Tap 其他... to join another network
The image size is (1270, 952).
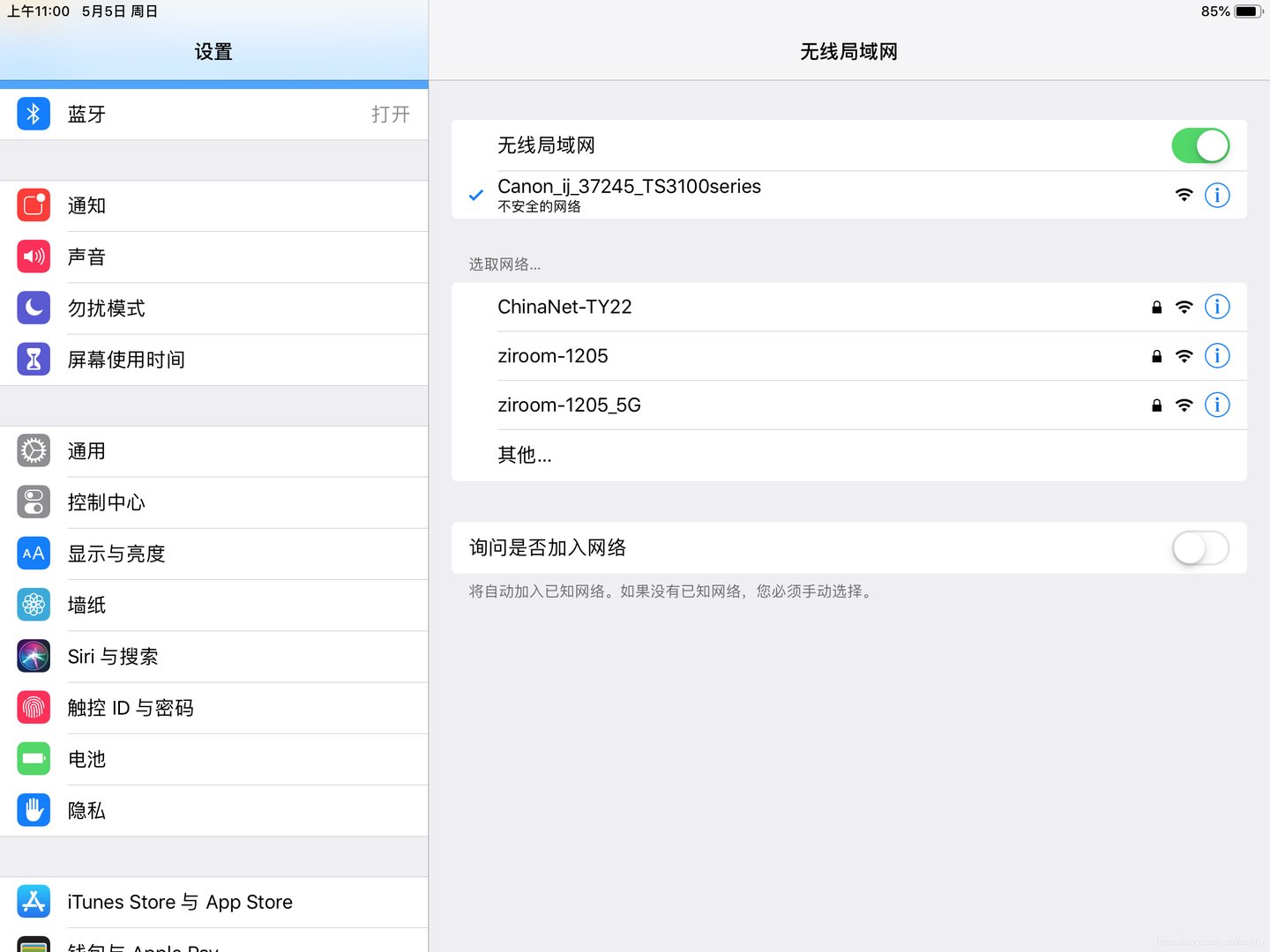pos(523,456)
